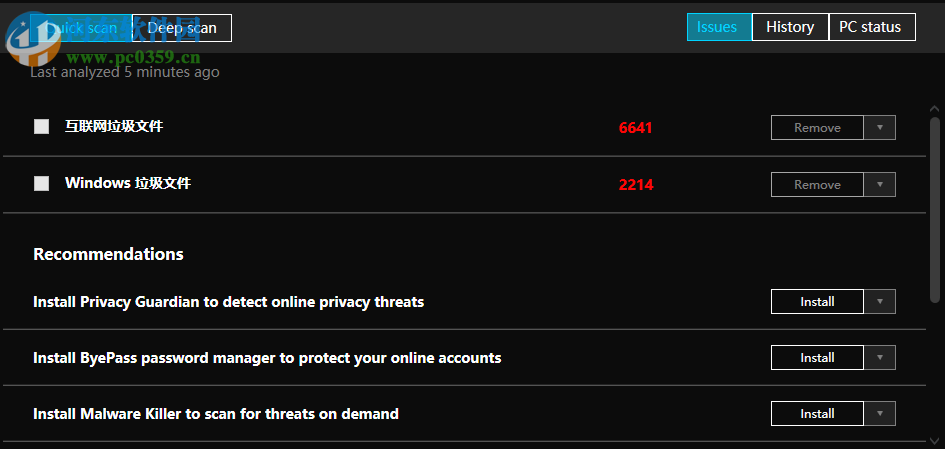
Task: Tick the Windows 垃圾文件 checkbox
Action: [x=41, y=184]
